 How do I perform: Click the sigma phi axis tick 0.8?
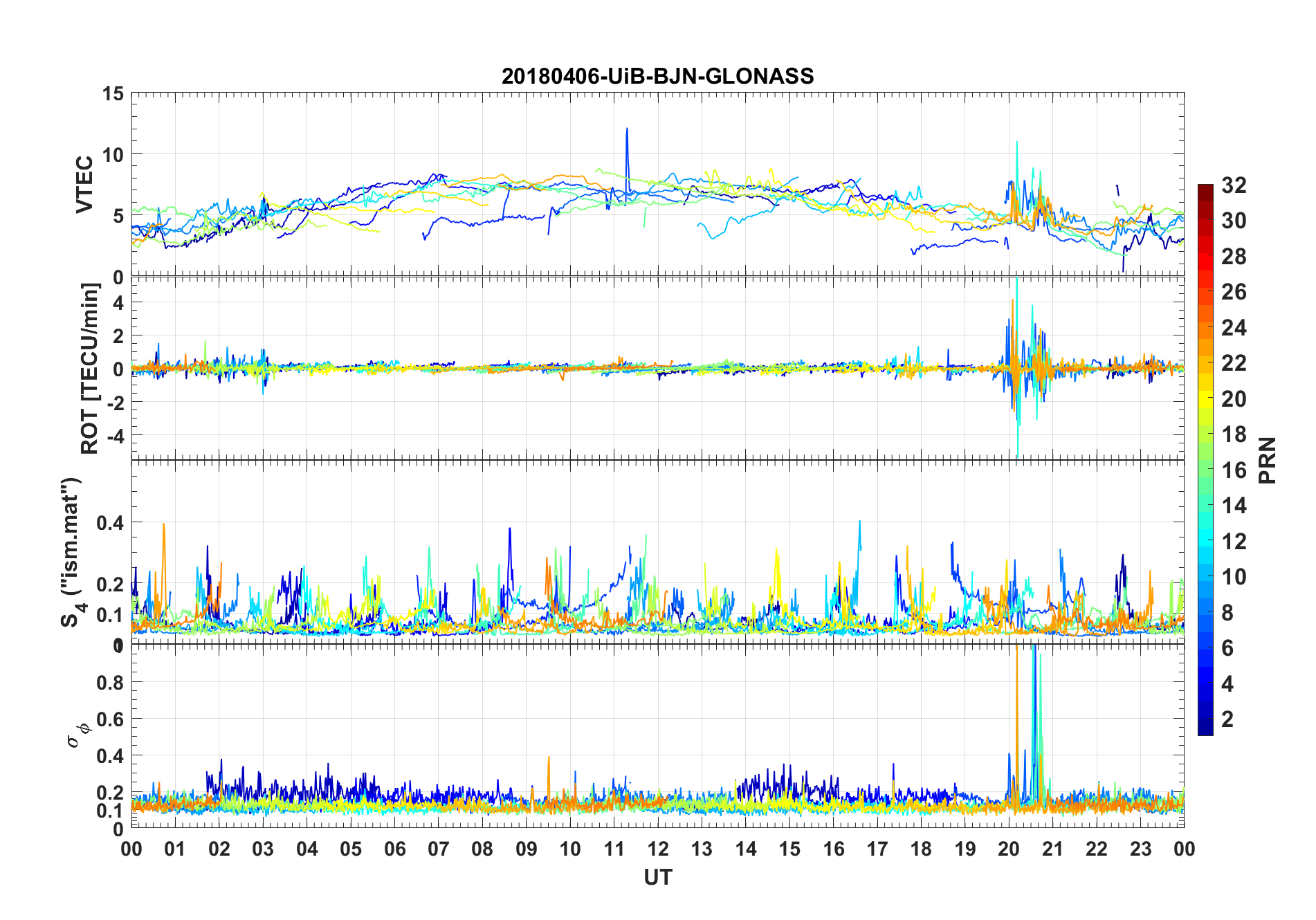click(x=111, y=683)
